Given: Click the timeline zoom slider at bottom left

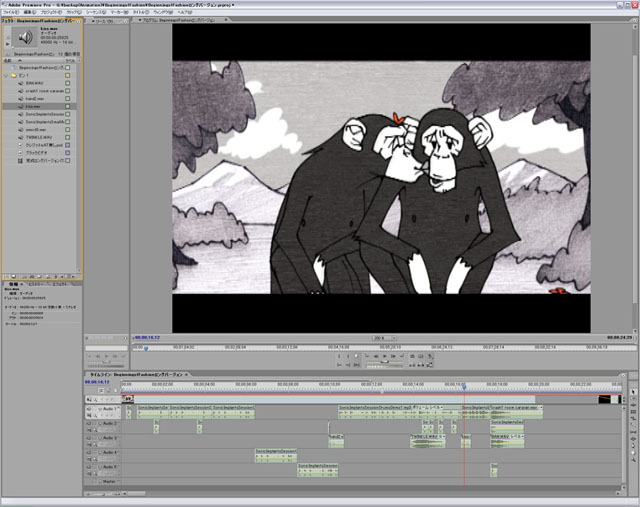Looking at the screenshot, I should tap(104, 494).
